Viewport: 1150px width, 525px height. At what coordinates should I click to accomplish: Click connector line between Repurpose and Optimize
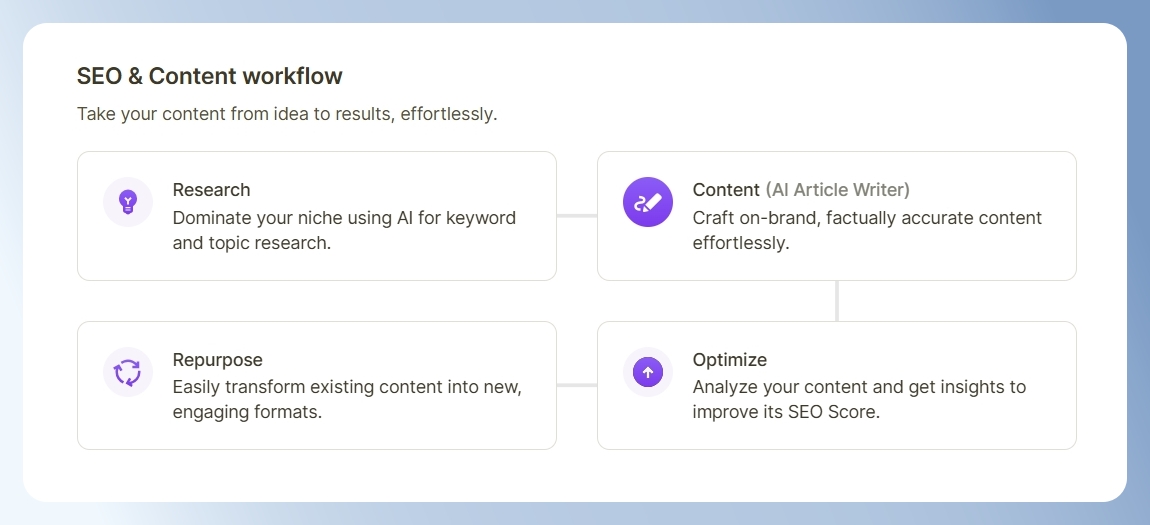576,386
